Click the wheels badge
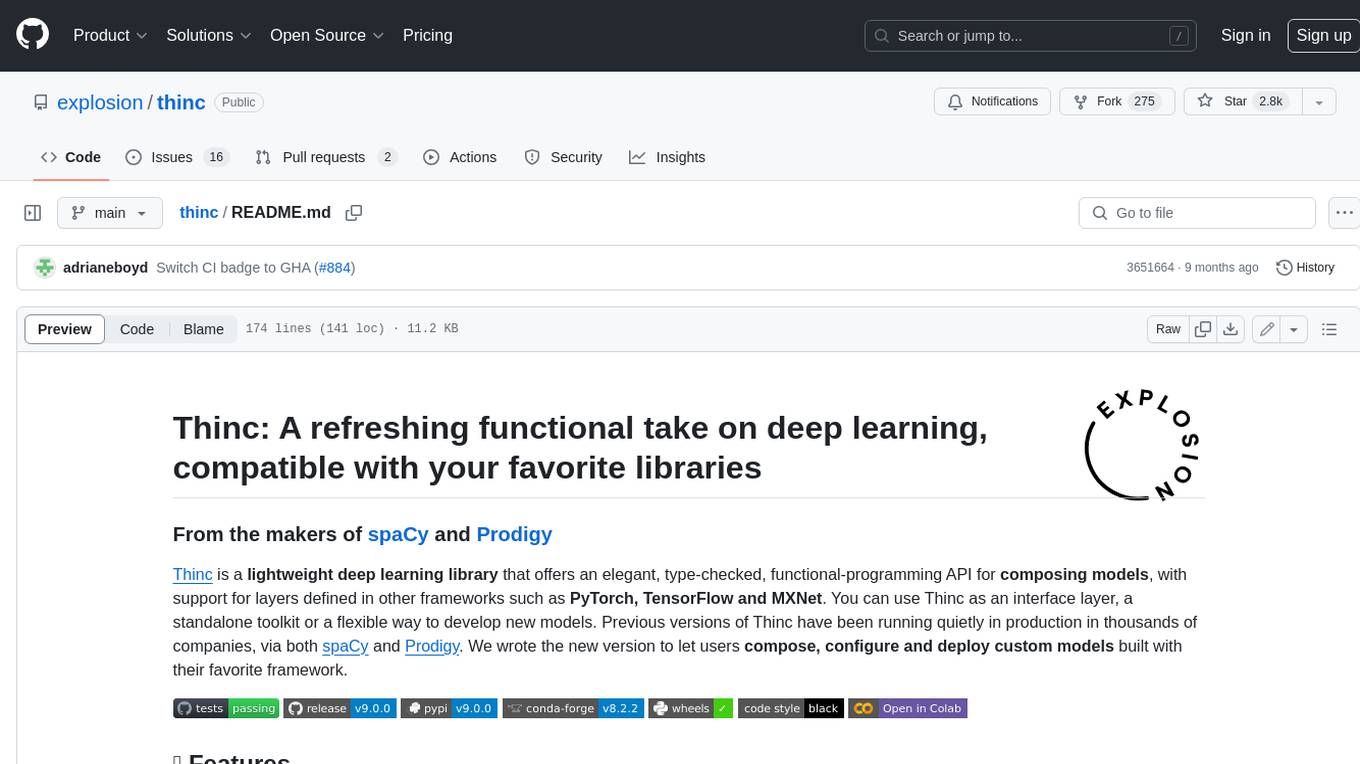This screenshot has width=1360, height=764. (x=691, y=708)
